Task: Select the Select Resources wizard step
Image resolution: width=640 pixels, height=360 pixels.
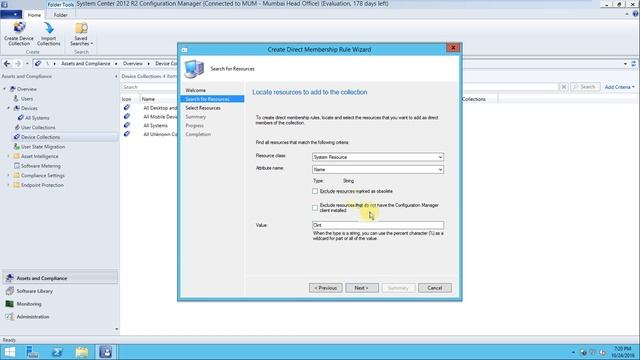Action: pyautogui.click(x=203, y=108)
